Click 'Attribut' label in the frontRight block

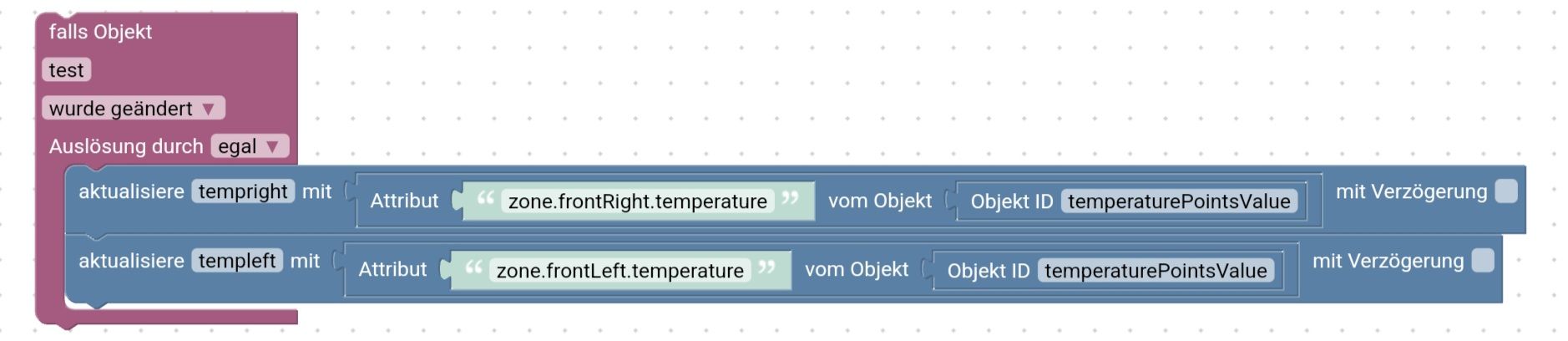404,201
